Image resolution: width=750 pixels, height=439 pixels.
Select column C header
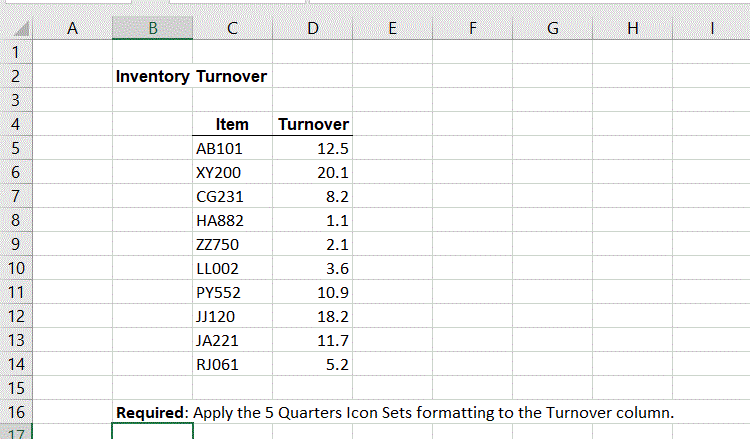point(232,28)
